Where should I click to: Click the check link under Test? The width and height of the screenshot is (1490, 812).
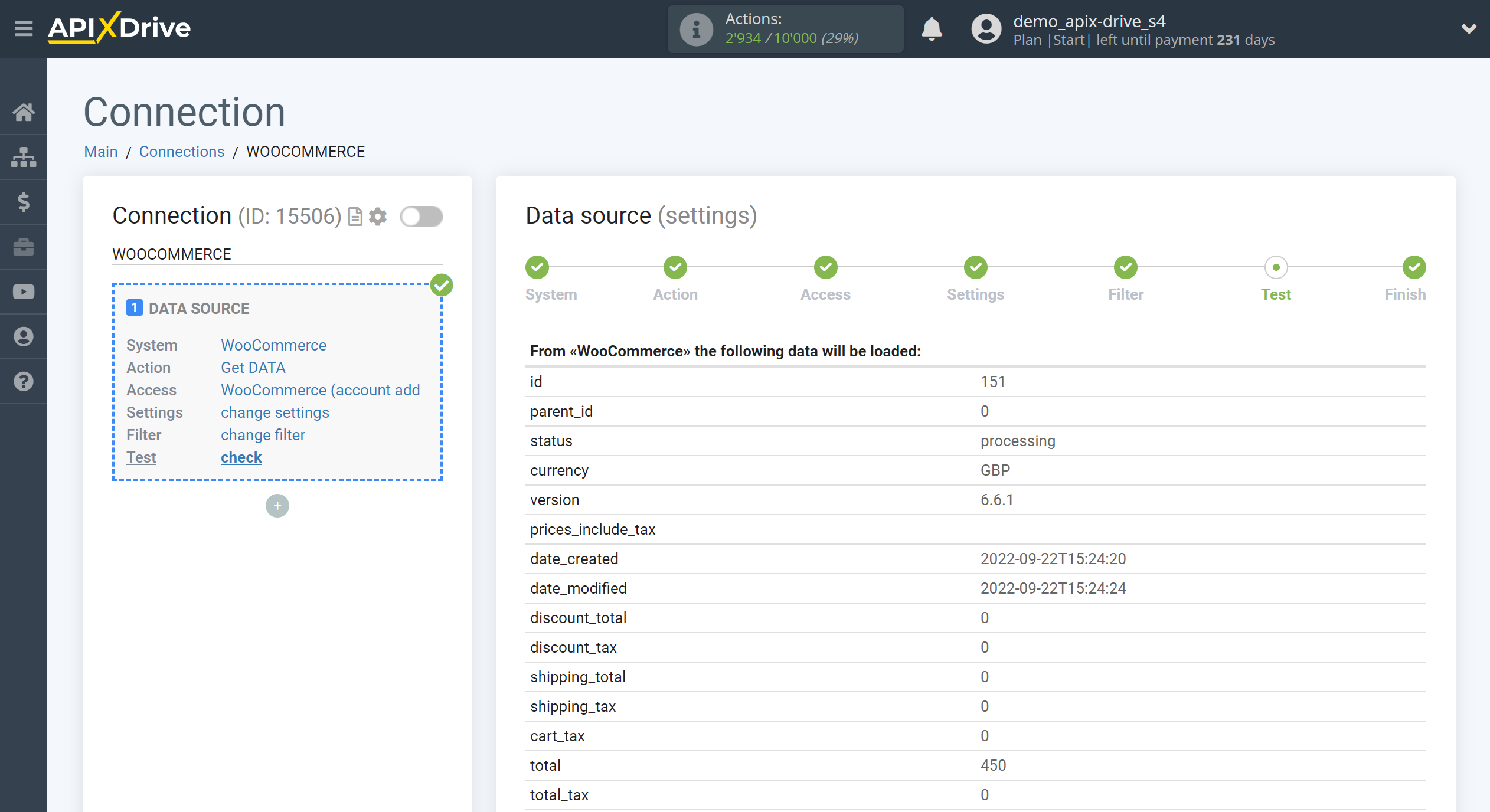coord(241,458)
